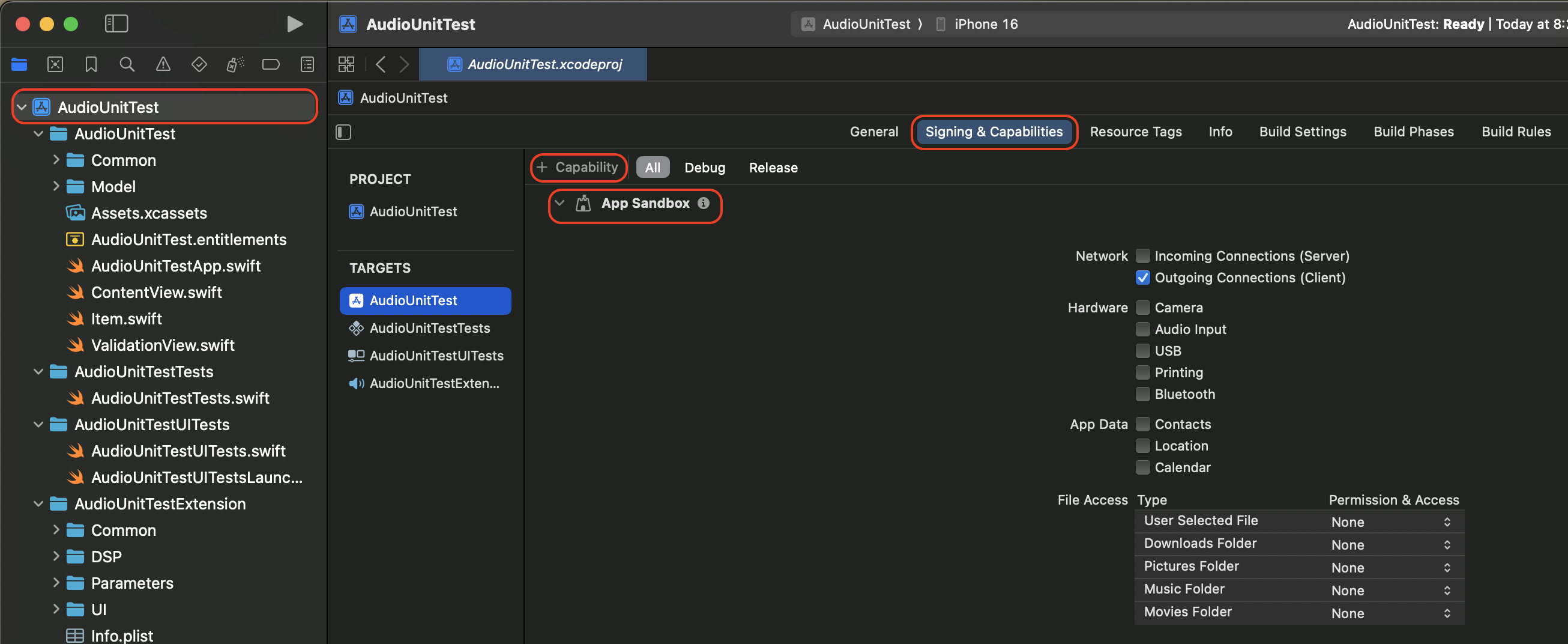Open the Issue navigator warning icon

click(163, 64)
